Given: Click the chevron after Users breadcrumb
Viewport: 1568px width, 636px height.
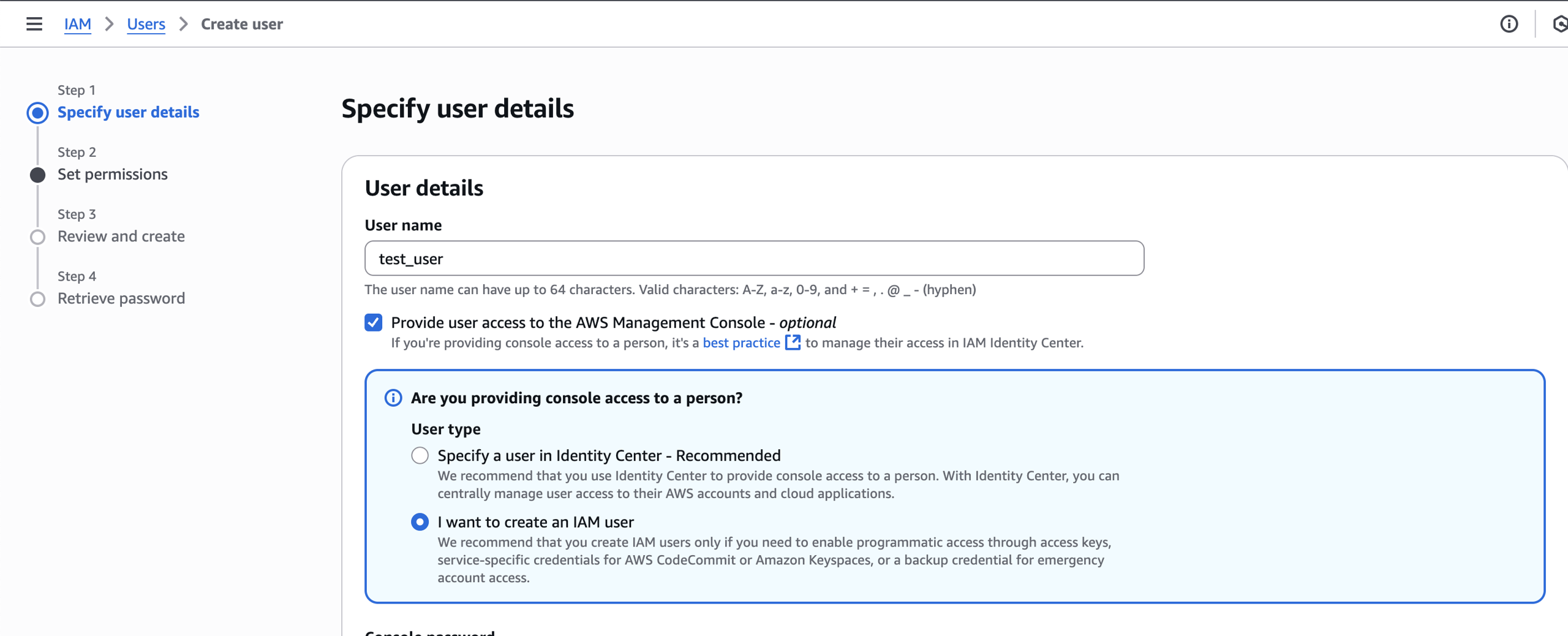Looking at the screenshot, I should (183, 24).
